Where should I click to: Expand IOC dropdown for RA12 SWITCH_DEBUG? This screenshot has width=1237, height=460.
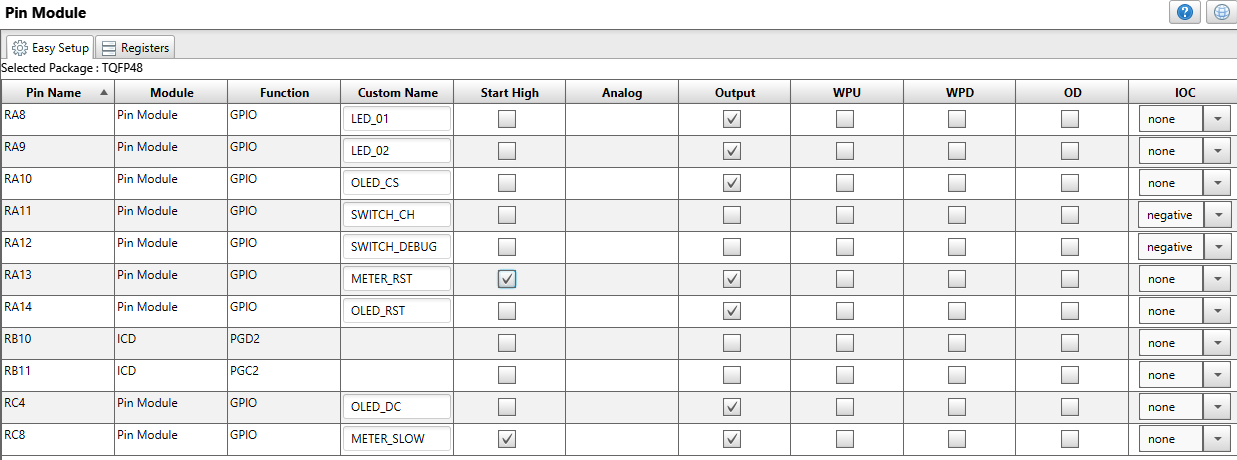point(1217,247)
